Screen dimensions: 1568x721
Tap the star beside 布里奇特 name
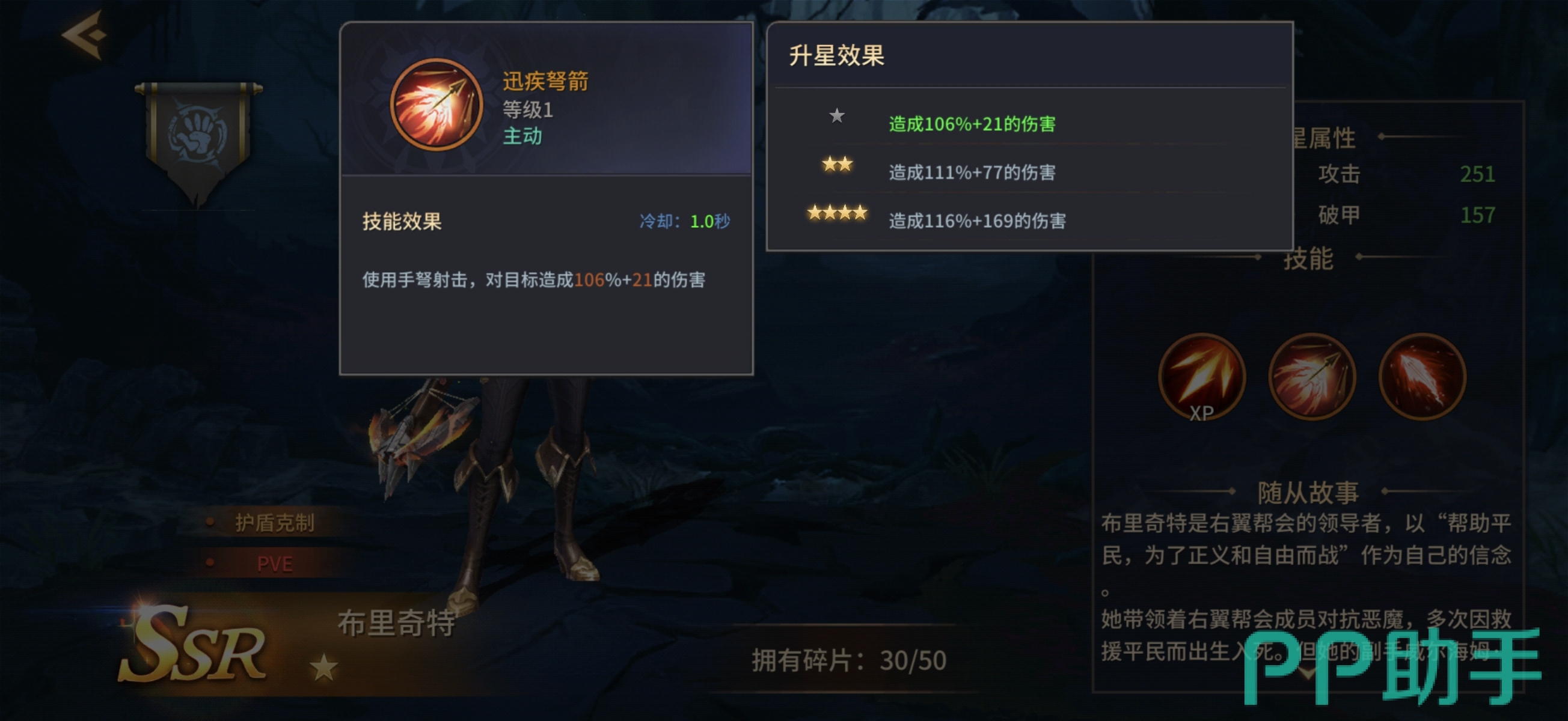(323, 667)
